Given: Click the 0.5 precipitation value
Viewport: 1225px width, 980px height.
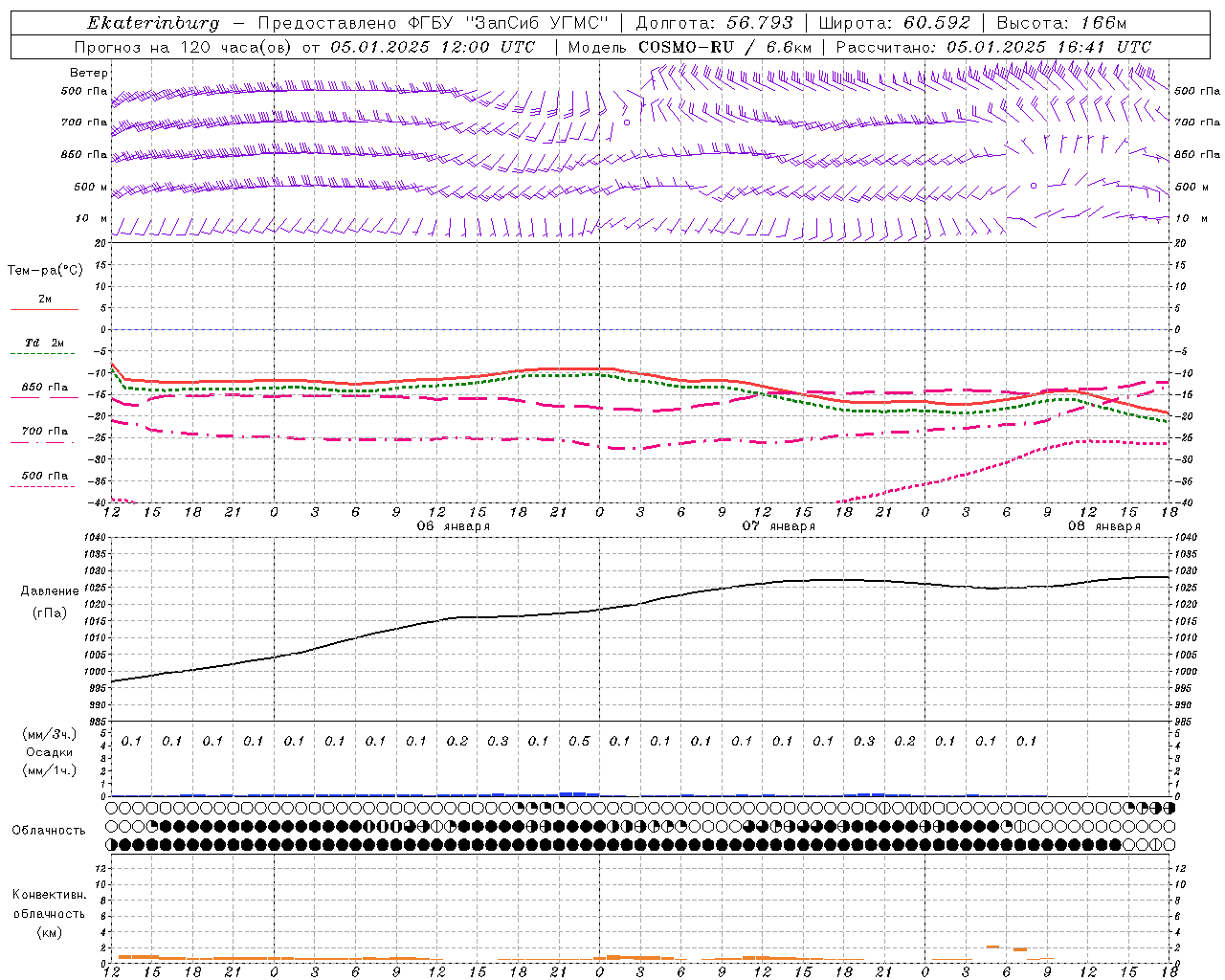Looking at the screenshot, I should pyautogui.click(x=579, y=742).
